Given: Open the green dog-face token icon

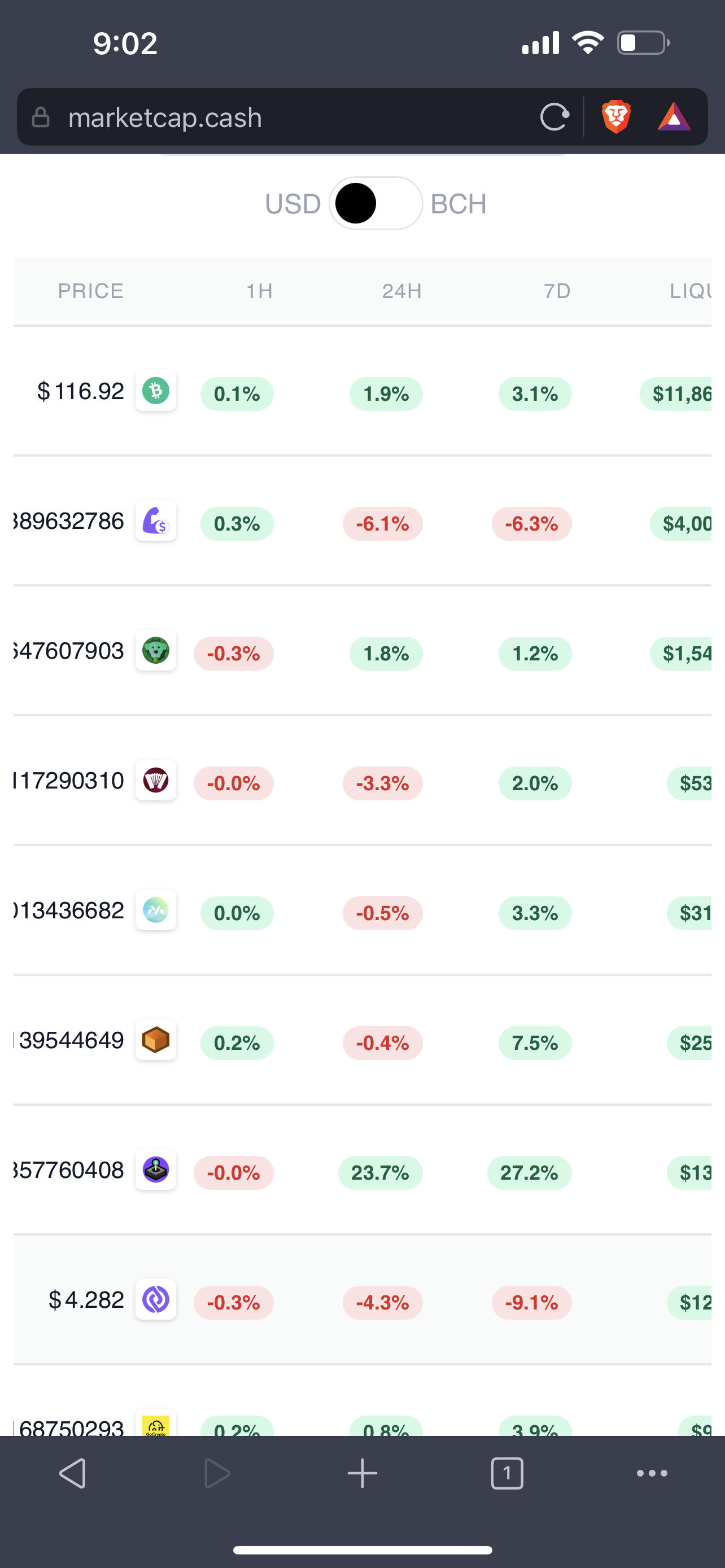Looking at the screenshot, I should 156,650.
